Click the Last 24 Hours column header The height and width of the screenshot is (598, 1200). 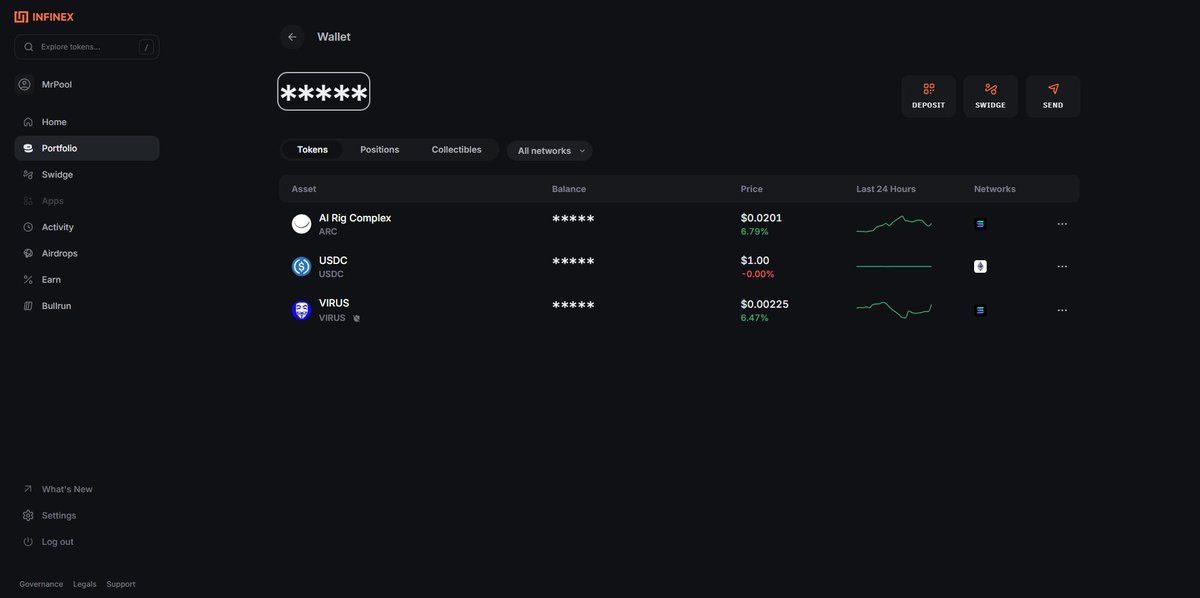(x=886, y=189)
